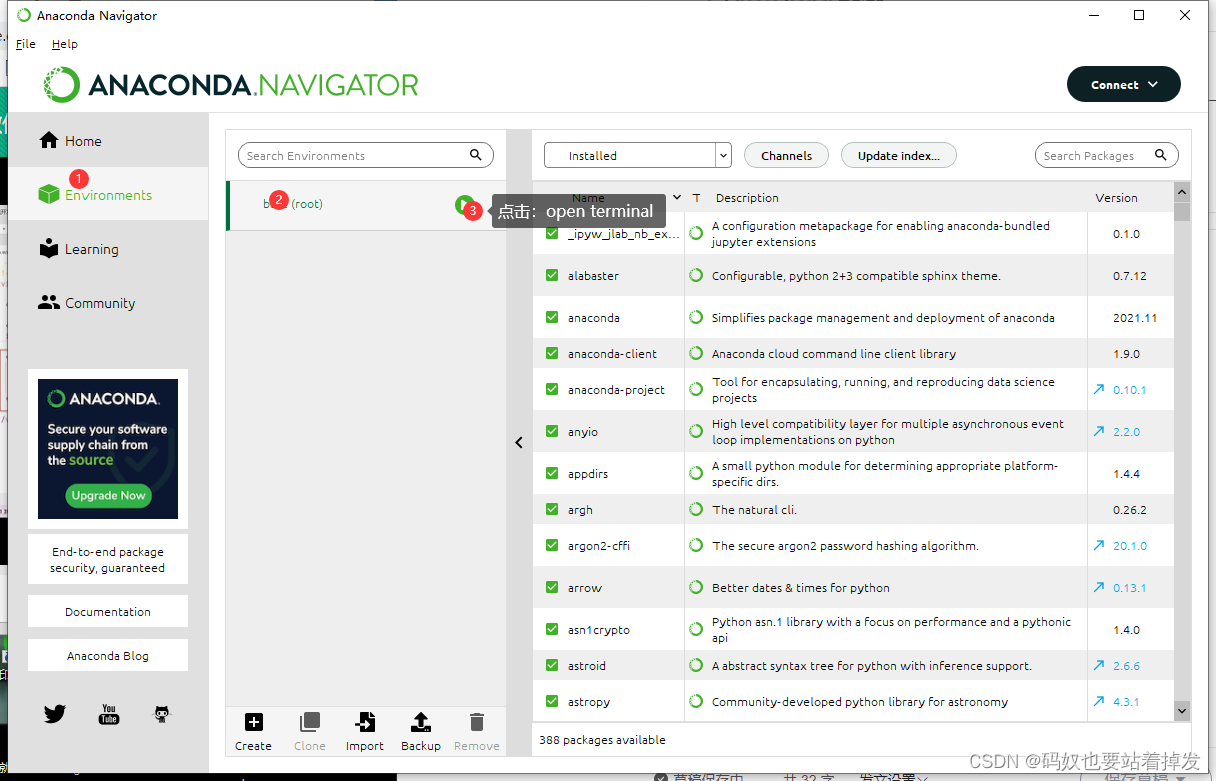Open the Documentation link

108,611
